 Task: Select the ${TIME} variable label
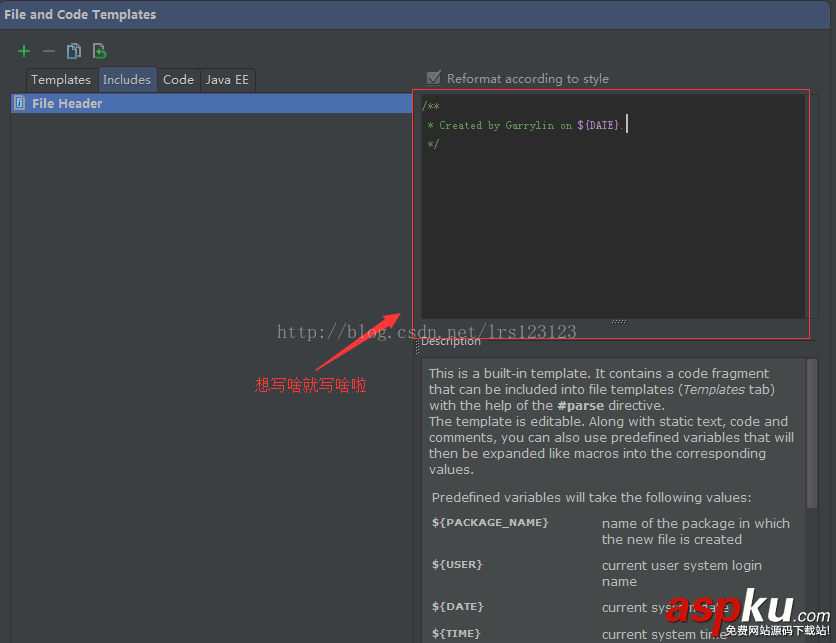455,633
